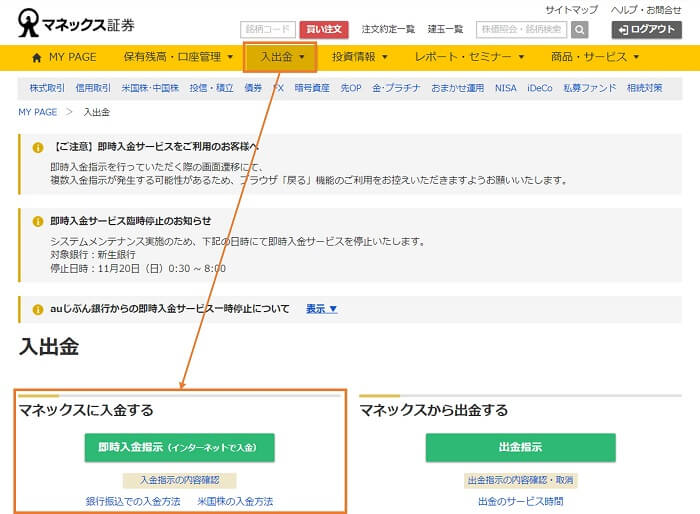Log out with the ログアウト button
Viewport: 700px width, 514px height.
(646, 30)
